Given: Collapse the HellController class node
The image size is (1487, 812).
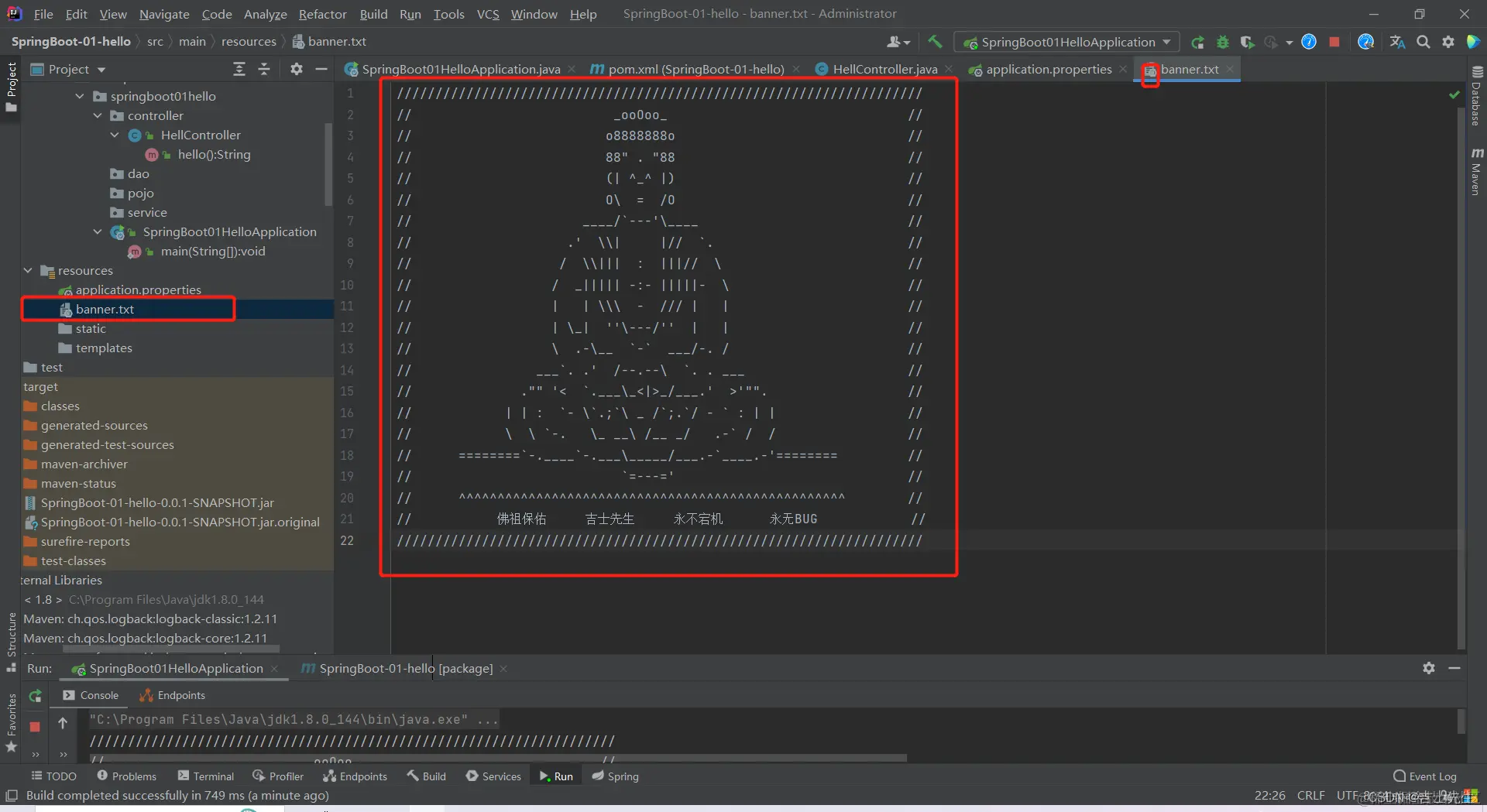Looking at the screenshot, I should [115, 135].
